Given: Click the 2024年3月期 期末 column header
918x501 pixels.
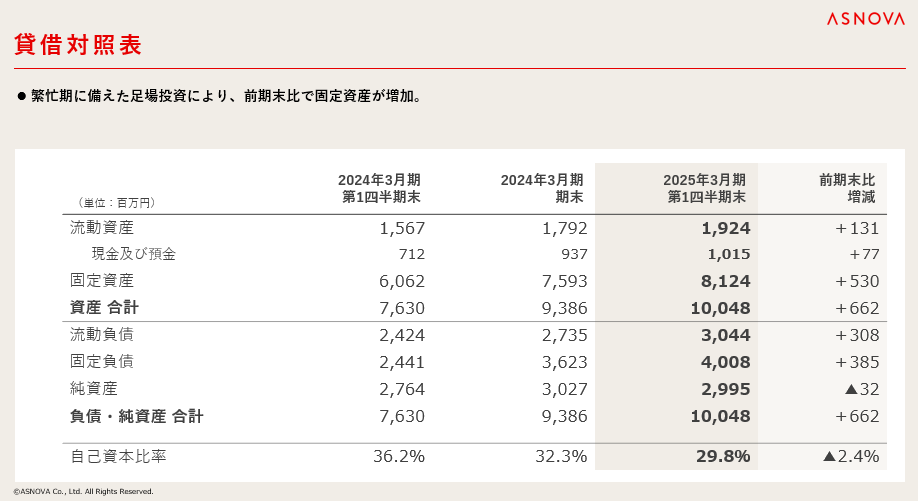Looking at the screenshot, I should tap(542, 188).
